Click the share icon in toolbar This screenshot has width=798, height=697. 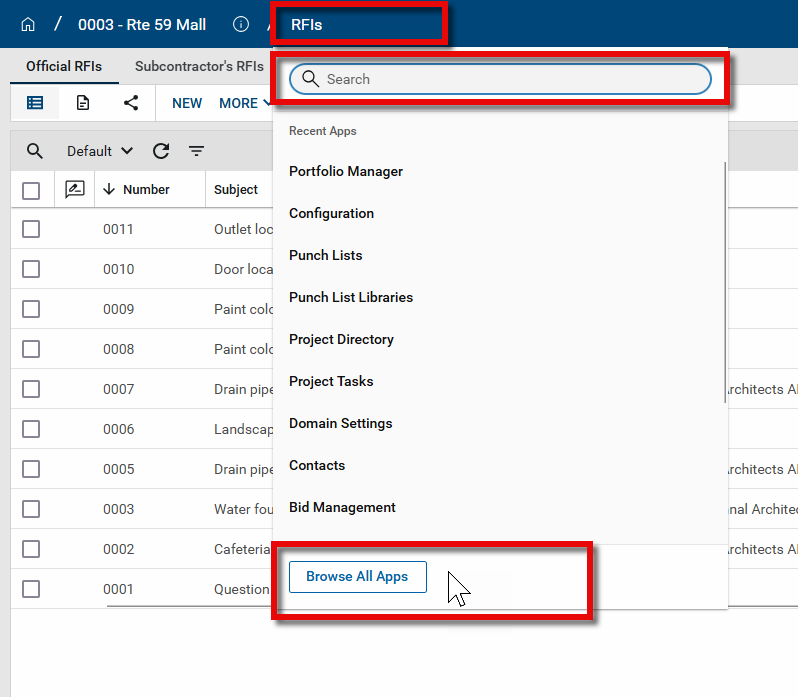(131, 103)
